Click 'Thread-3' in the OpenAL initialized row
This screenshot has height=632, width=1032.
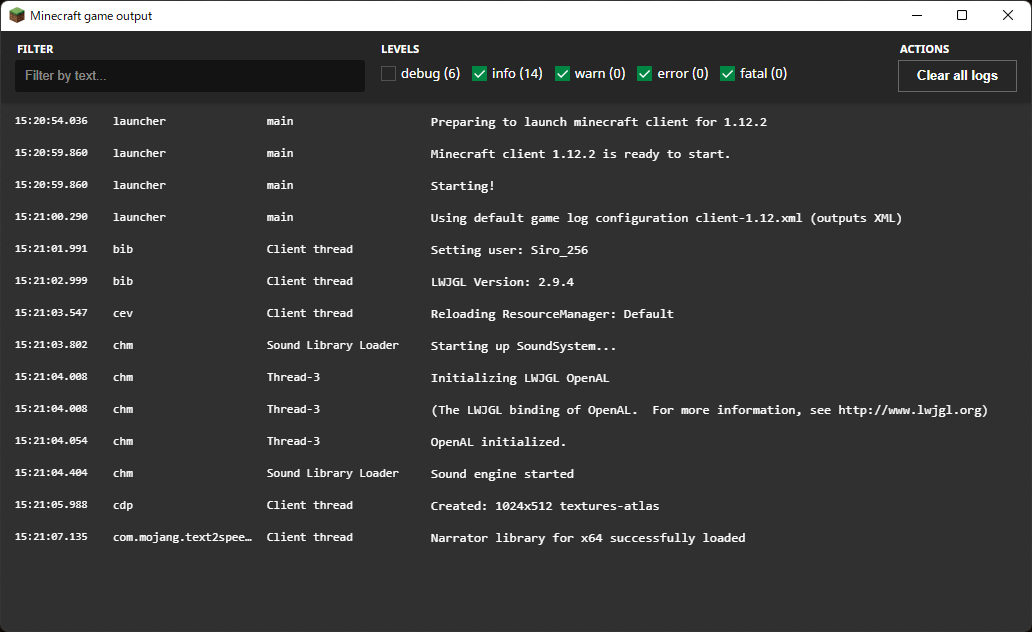point(293,441)
